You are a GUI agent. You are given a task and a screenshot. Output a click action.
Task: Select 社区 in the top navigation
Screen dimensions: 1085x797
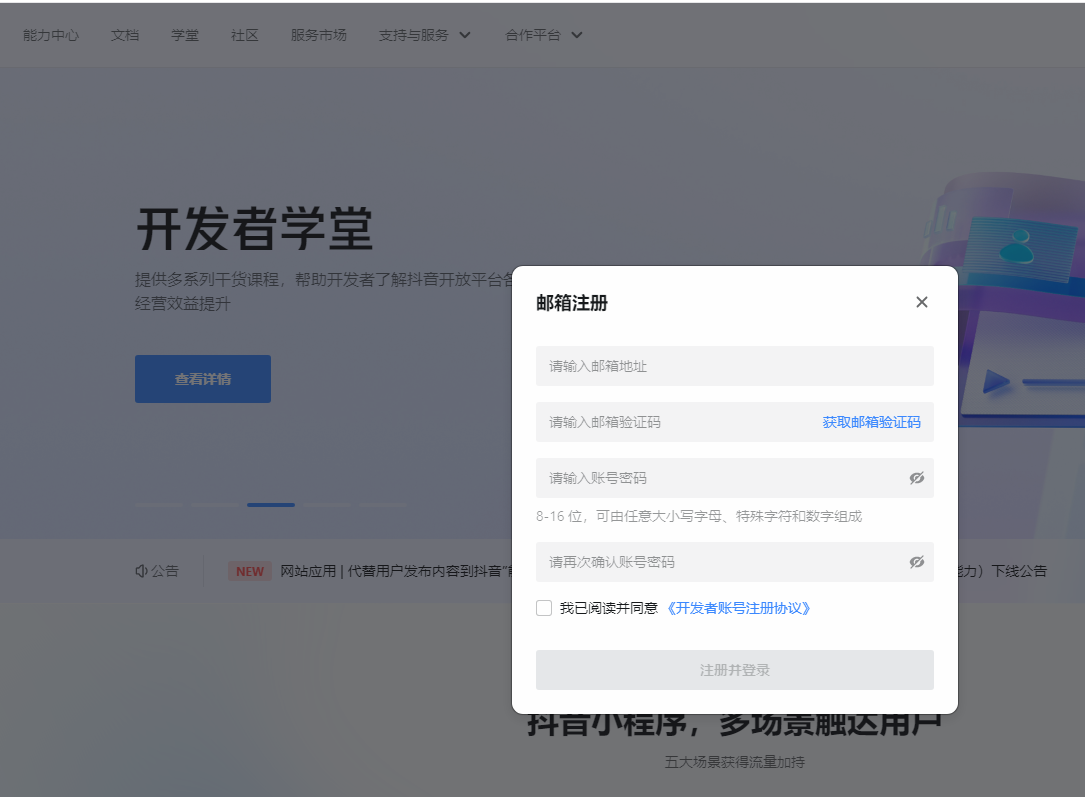coord(245,35)
